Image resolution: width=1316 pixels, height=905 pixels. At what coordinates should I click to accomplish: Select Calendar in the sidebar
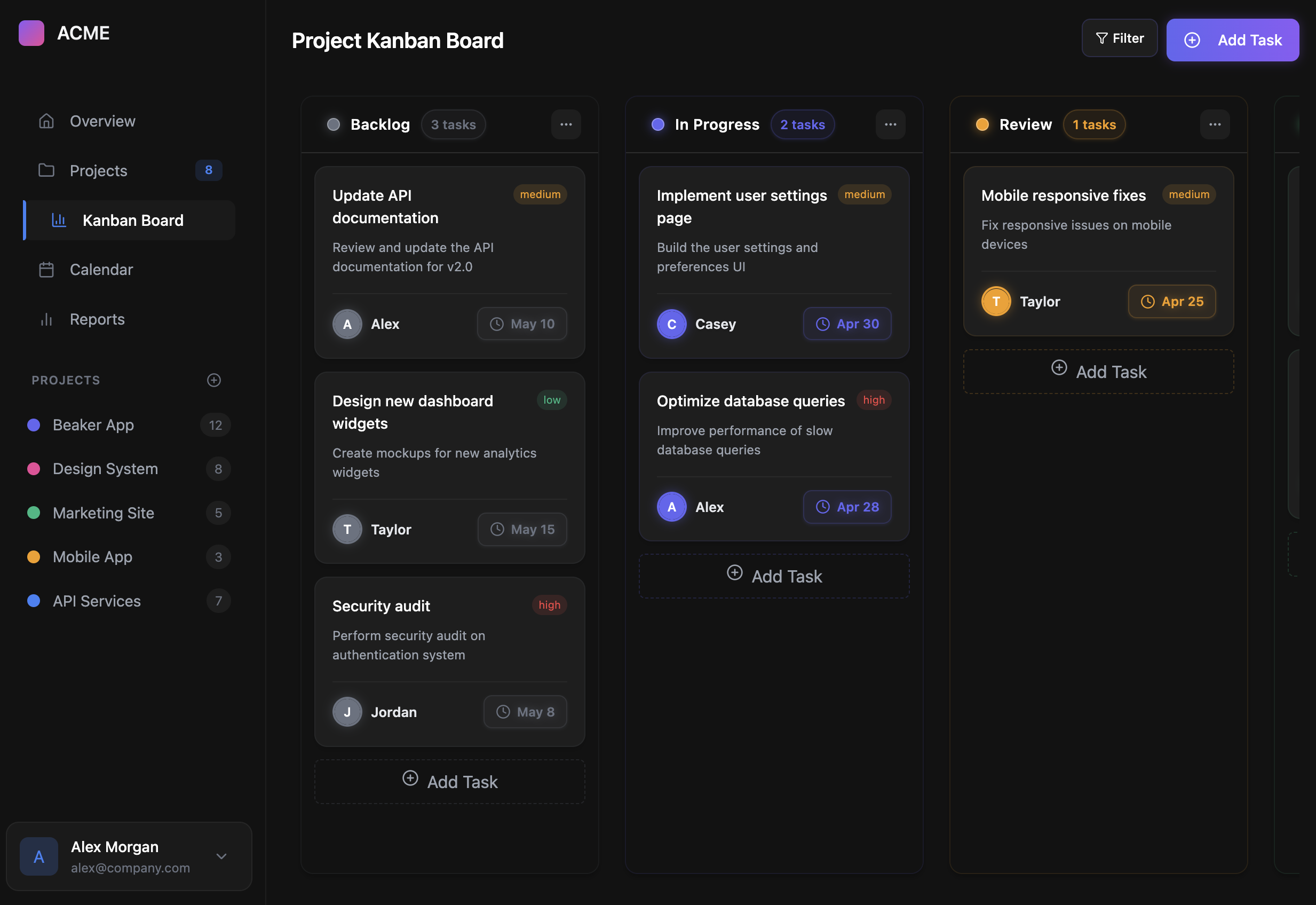[101, 269]
